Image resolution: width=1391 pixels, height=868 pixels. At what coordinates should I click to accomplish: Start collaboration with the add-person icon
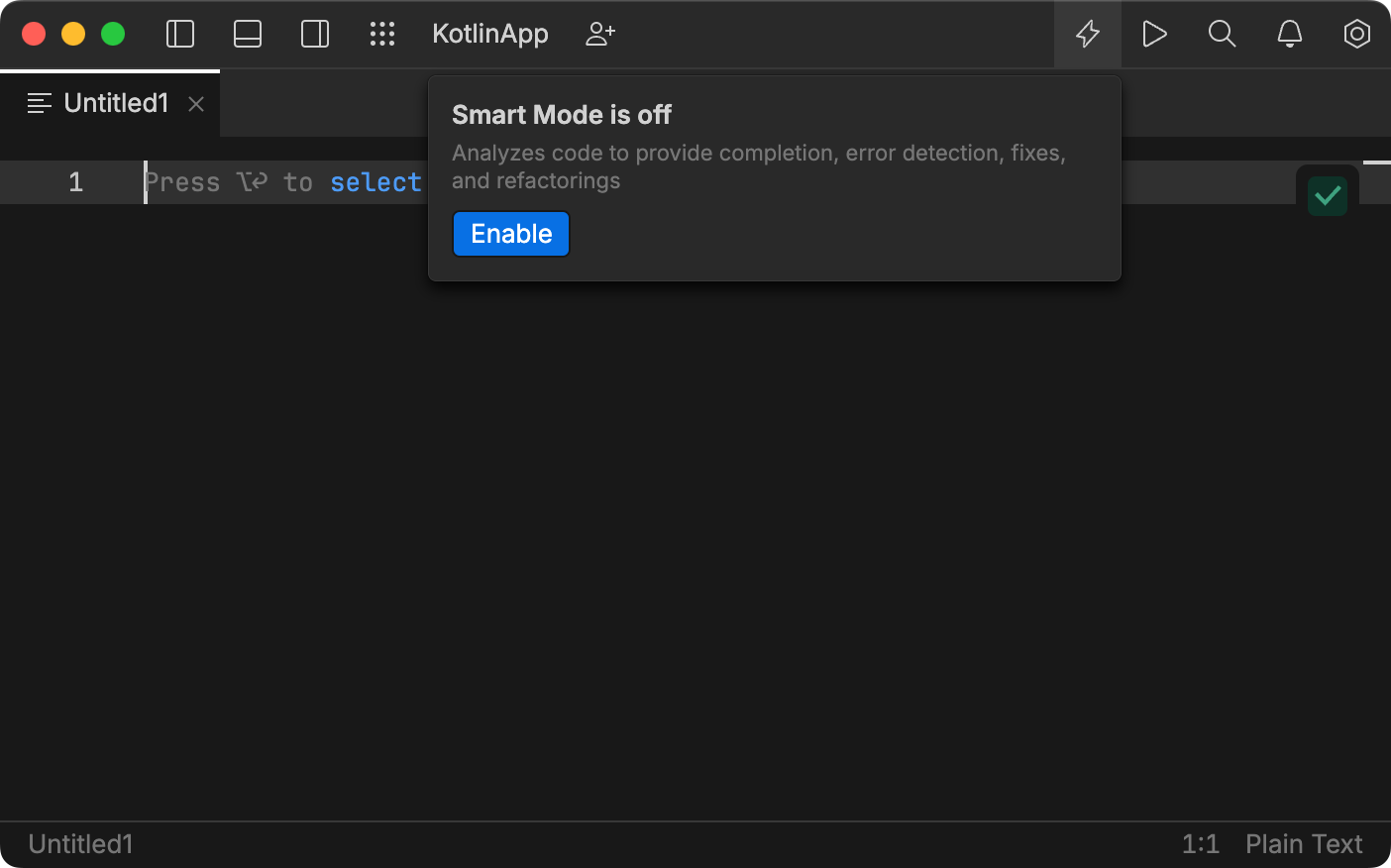click(599, 34)
